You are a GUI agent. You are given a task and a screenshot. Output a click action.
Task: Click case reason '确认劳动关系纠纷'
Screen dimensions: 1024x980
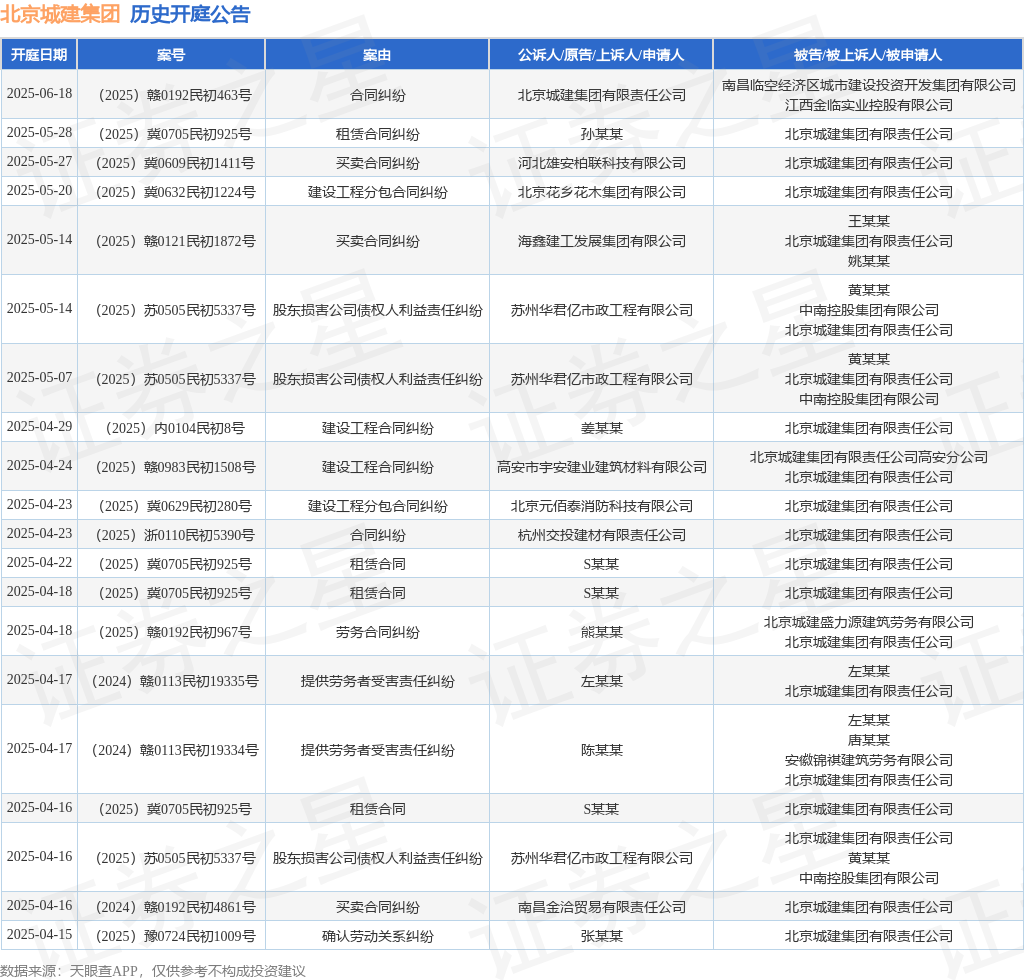[377, 936]
